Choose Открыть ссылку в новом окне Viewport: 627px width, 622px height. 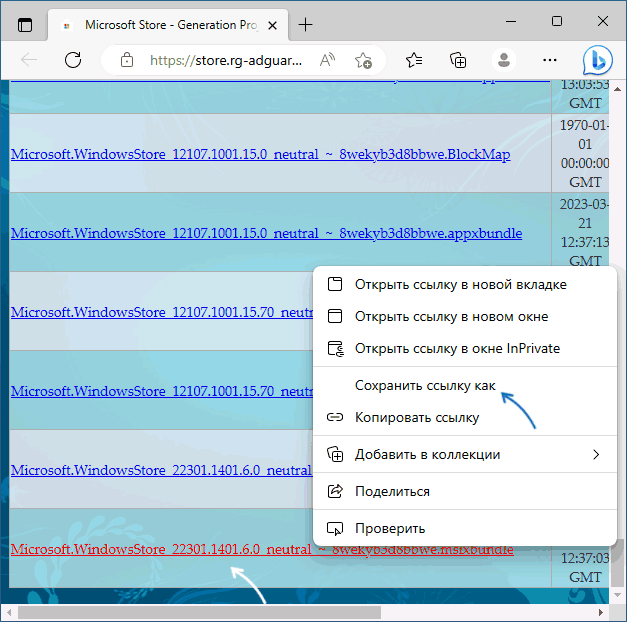click(465, 316)
